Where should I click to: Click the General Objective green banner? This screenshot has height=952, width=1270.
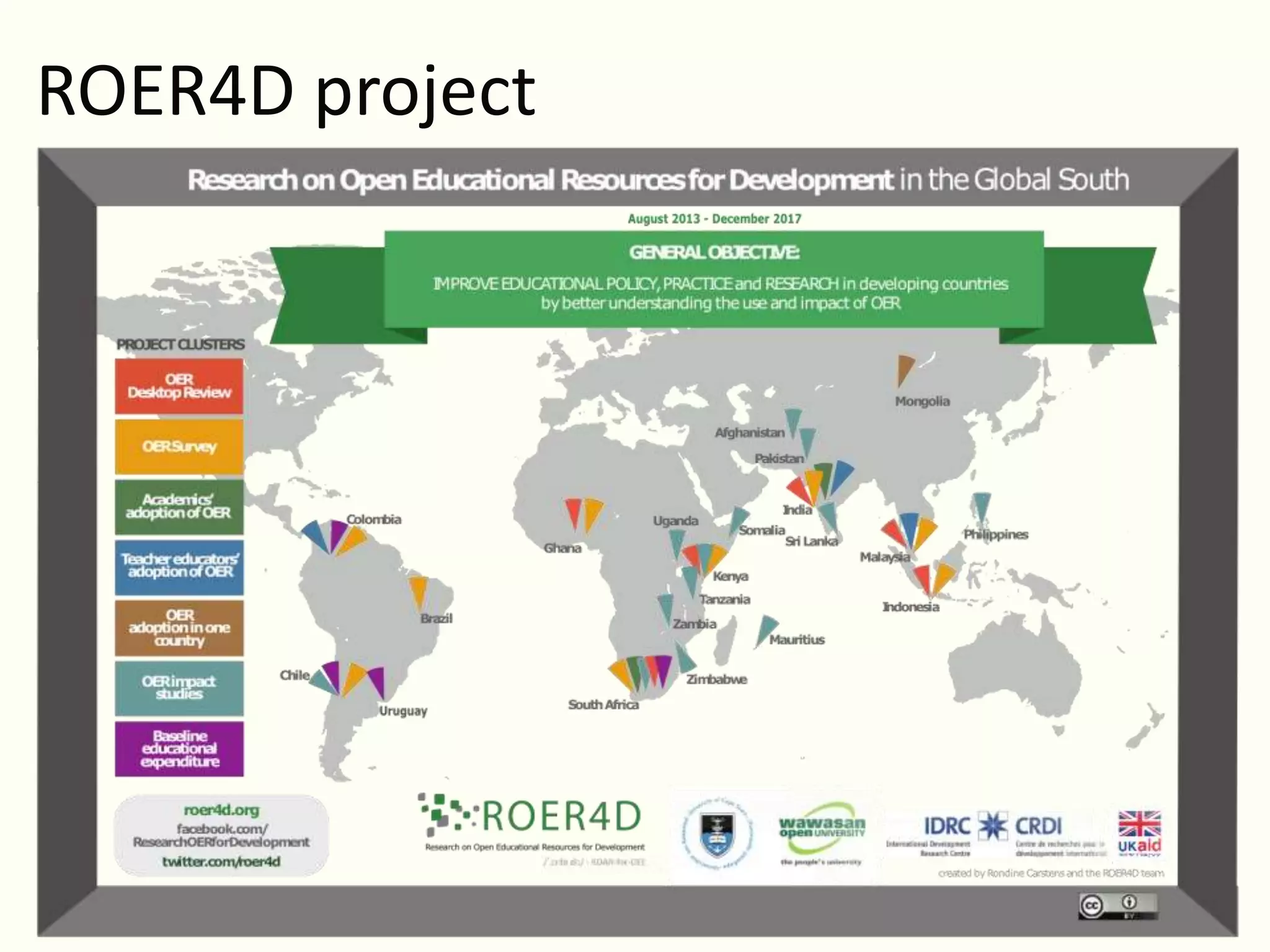(x=713, y=280)
